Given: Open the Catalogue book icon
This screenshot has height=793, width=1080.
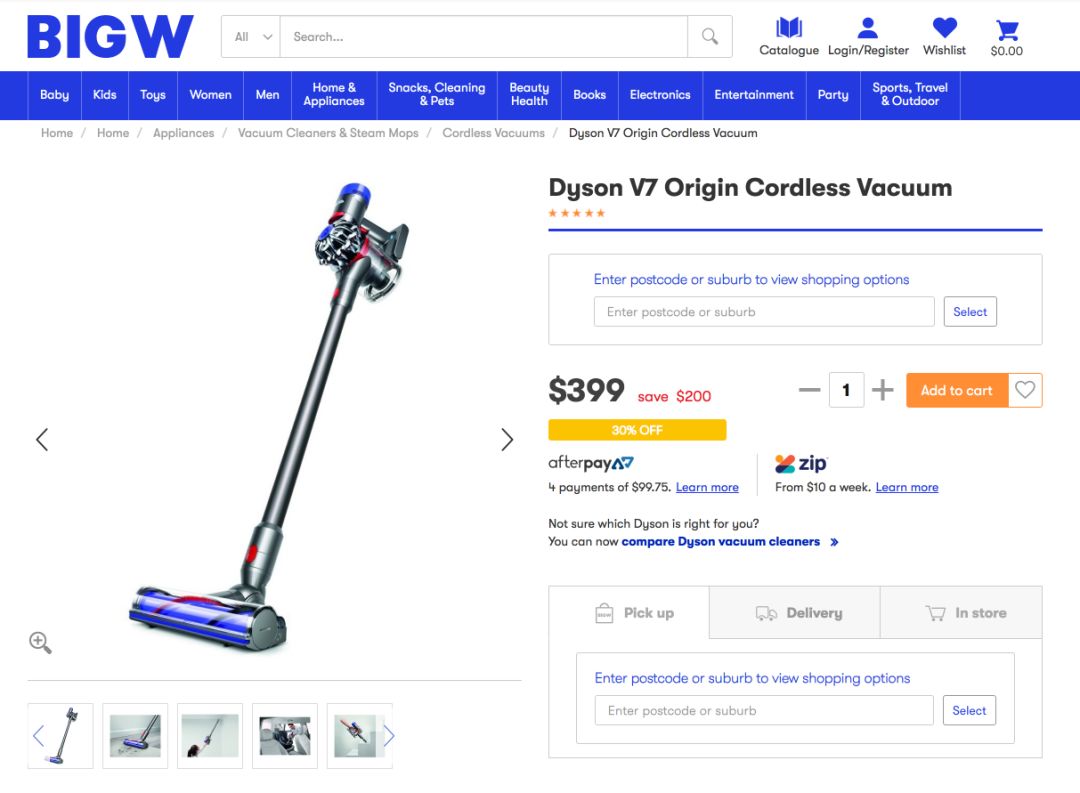Looking at the screenshot, I should [x=789, y=28].
